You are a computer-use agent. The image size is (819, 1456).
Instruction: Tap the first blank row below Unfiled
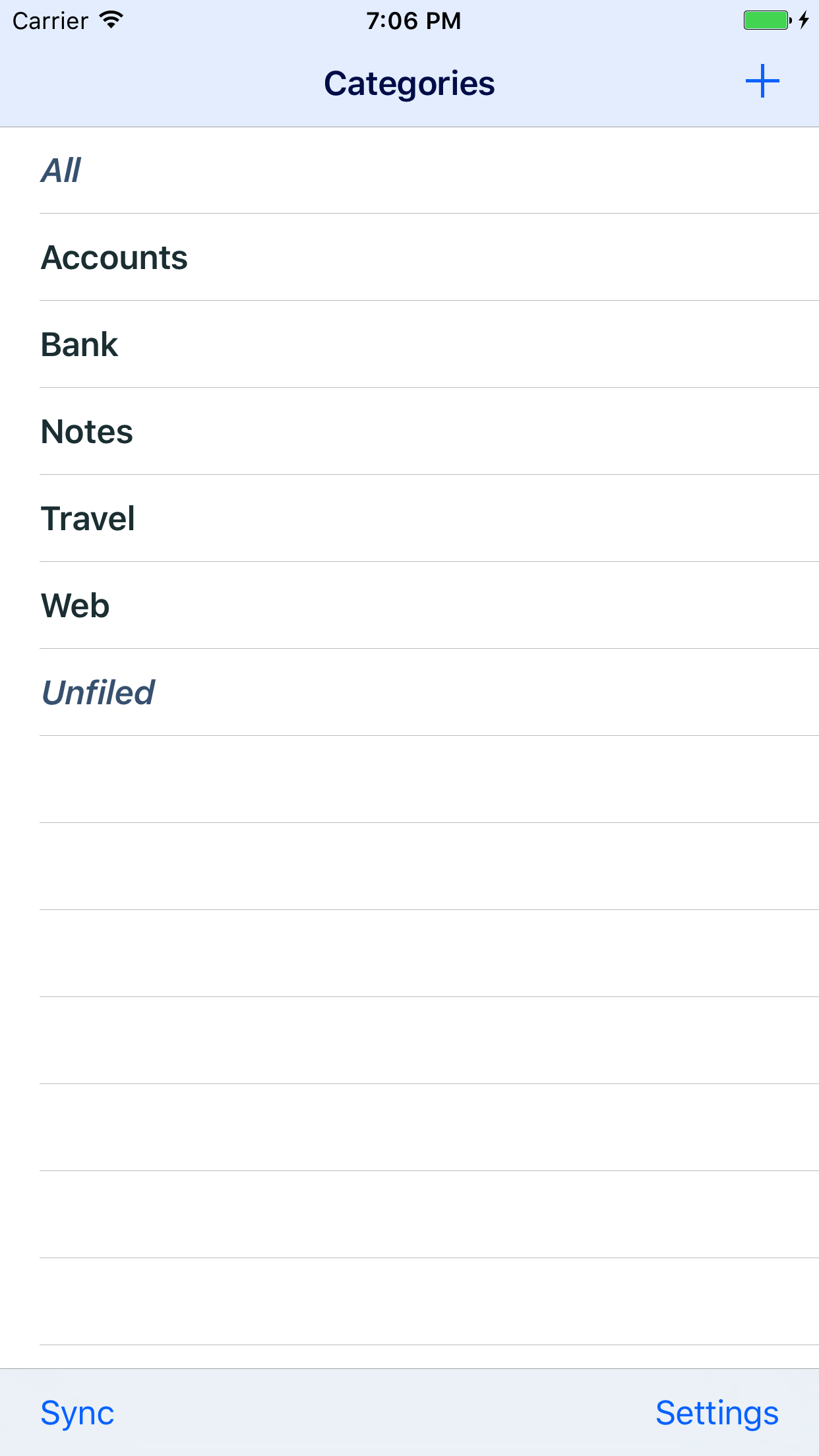click(x=409, y=779)
